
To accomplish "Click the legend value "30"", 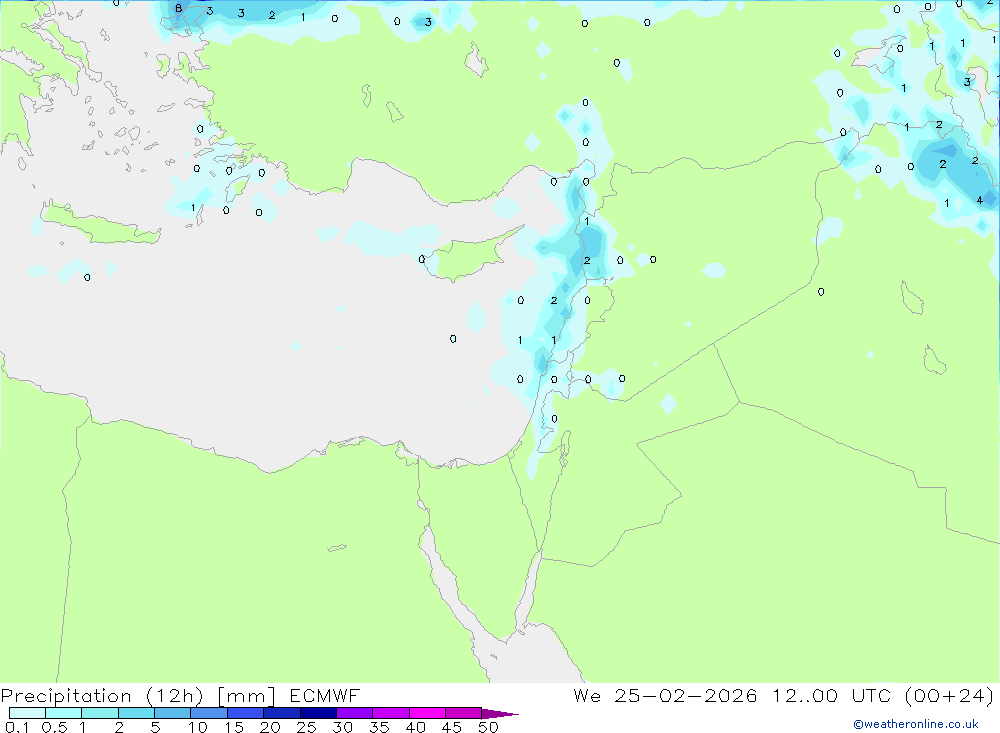I will tap(342, 727).
